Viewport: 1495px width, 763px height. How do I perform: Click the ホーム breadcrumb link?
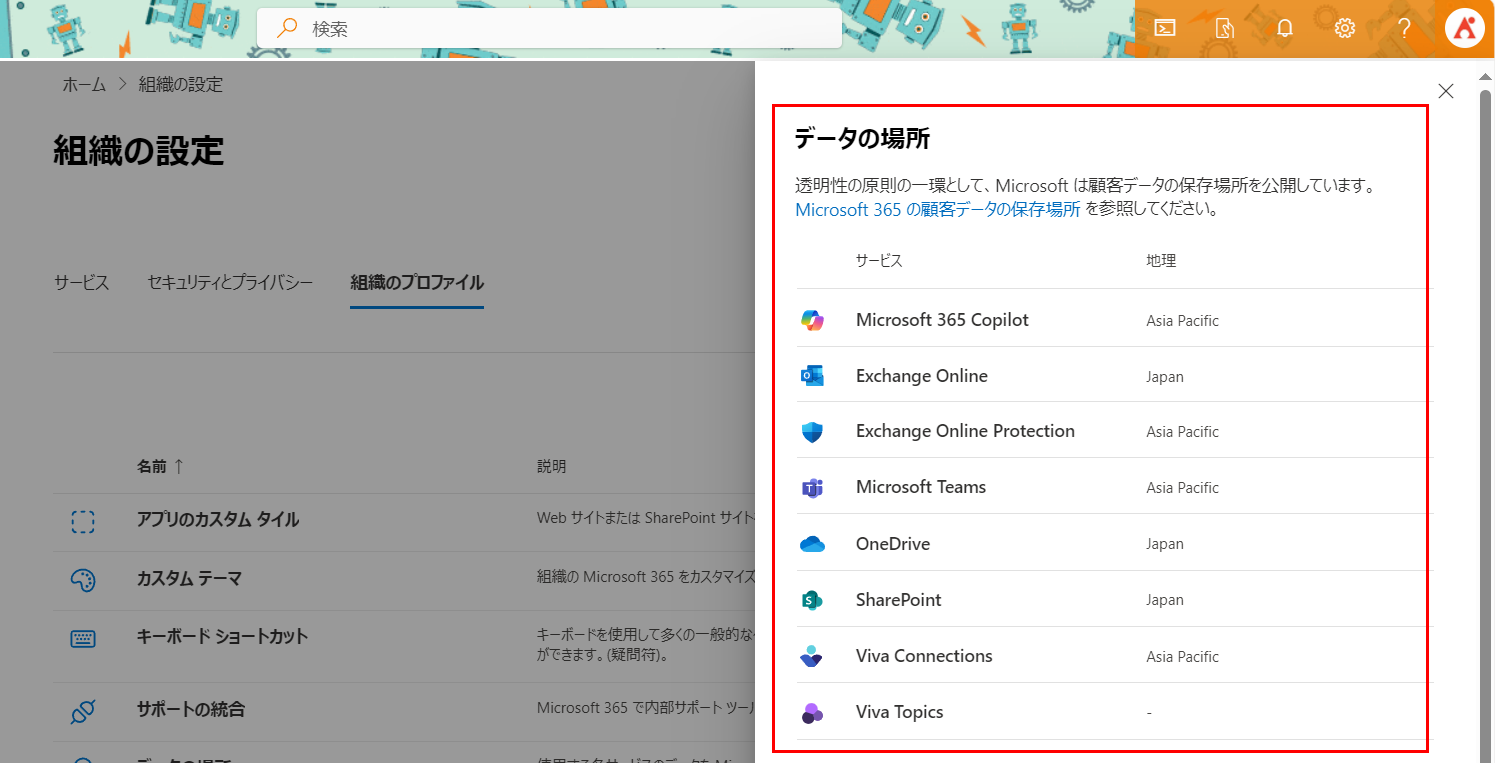[x=84, y=85]
